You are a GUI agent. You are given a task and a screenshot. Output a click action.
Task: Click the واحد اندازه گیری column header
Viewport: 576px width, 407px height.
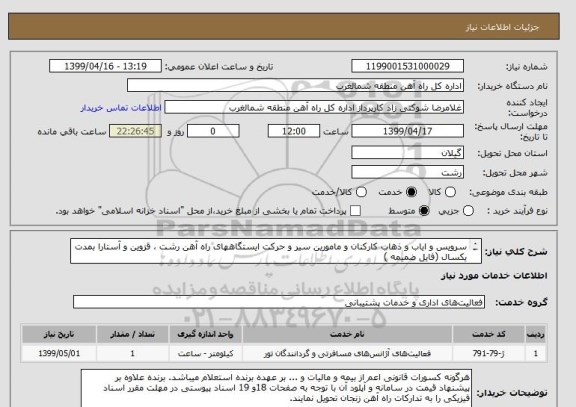205,334
